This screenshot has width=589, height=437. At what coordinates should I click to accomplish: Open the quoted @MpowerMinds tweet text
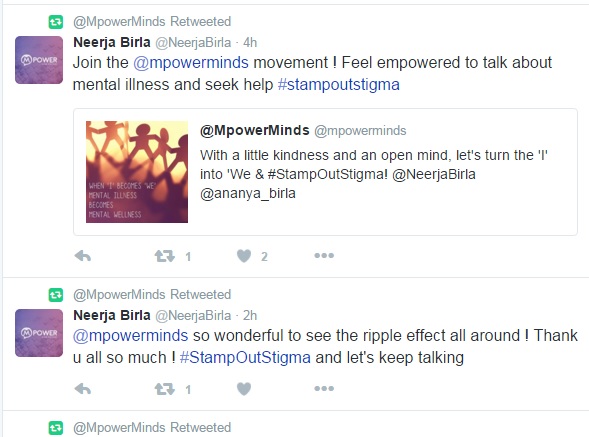(x=374, y=174)
